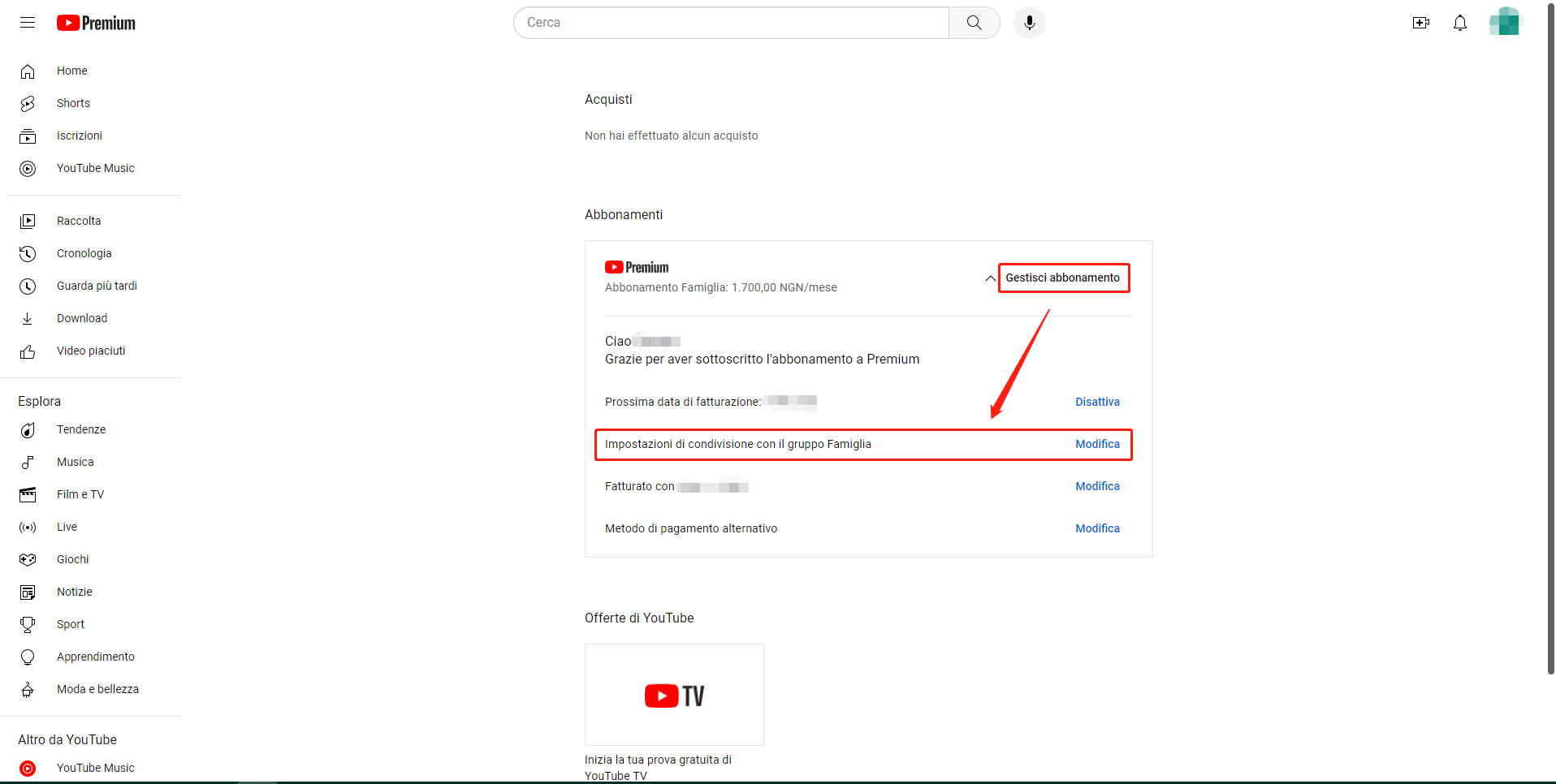Click the Raccolta library icon

28,222
